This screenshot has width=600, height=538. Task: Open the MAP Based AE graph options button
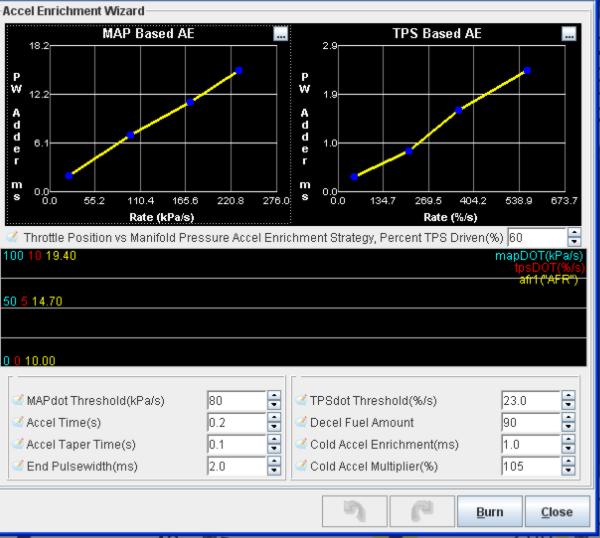coord(280,33)
